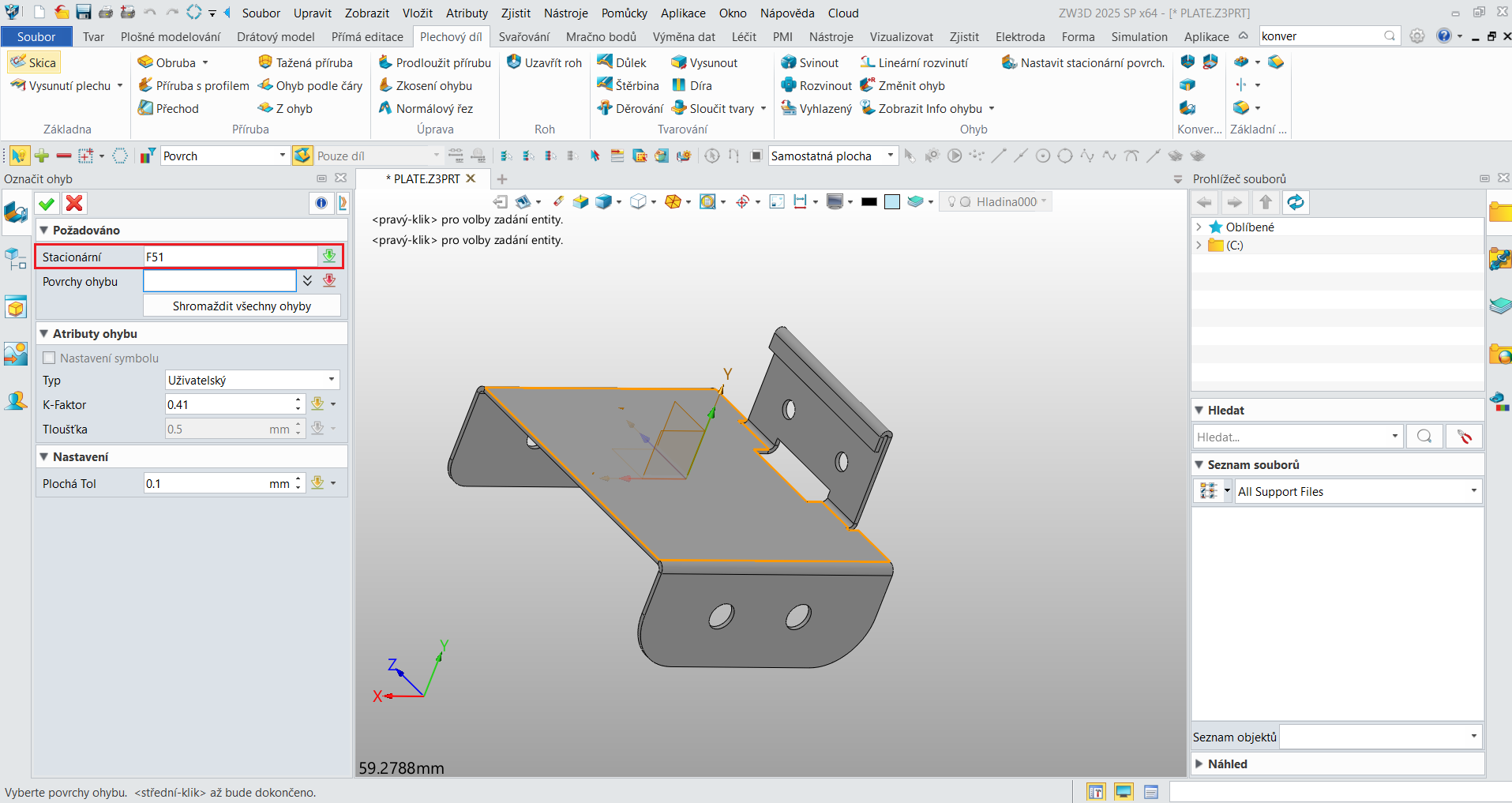Click the light blue color swatch
Image resolution: width=1512 pixels, height=803 pixels.
[x=892, y=202]
